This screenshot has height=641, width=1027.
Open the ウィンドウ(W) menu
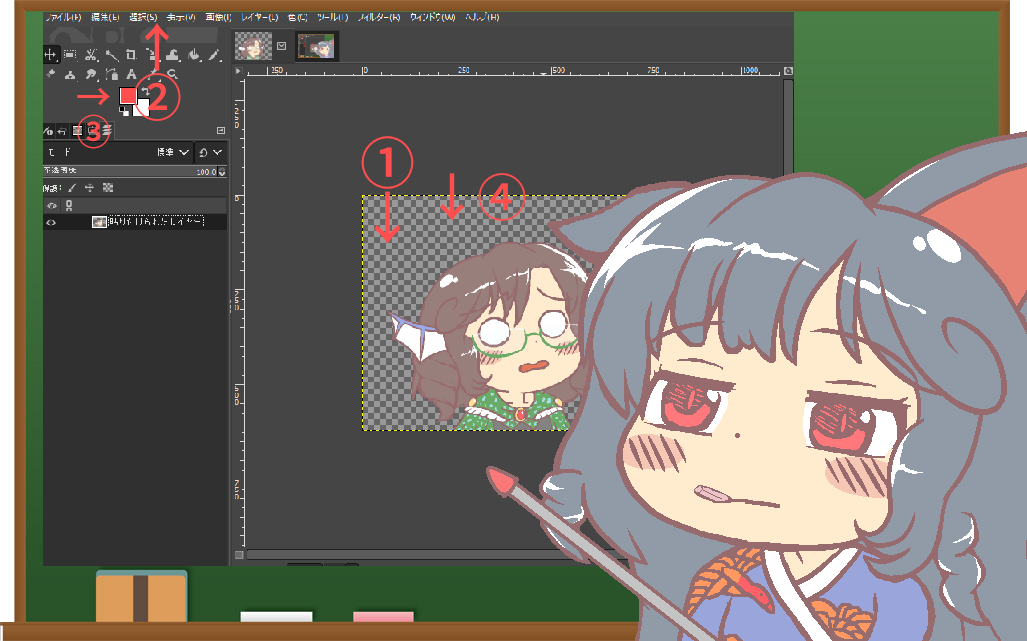point(432,17)
